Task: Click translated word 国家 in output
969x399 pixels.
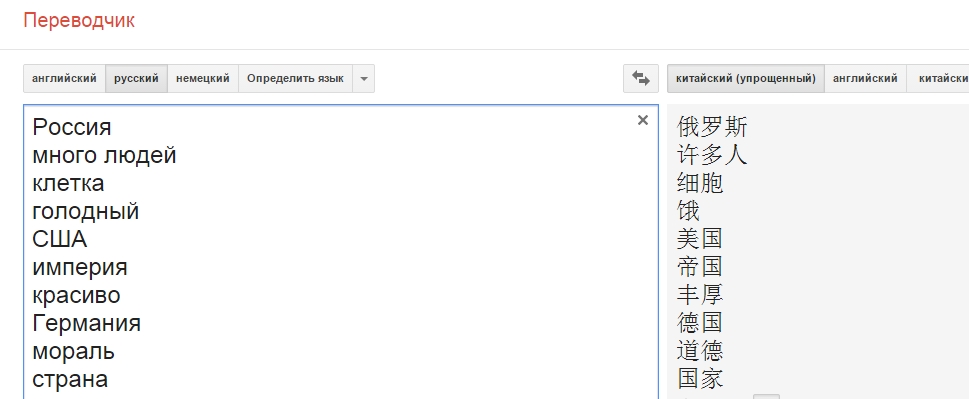Action: click(700, 379)
